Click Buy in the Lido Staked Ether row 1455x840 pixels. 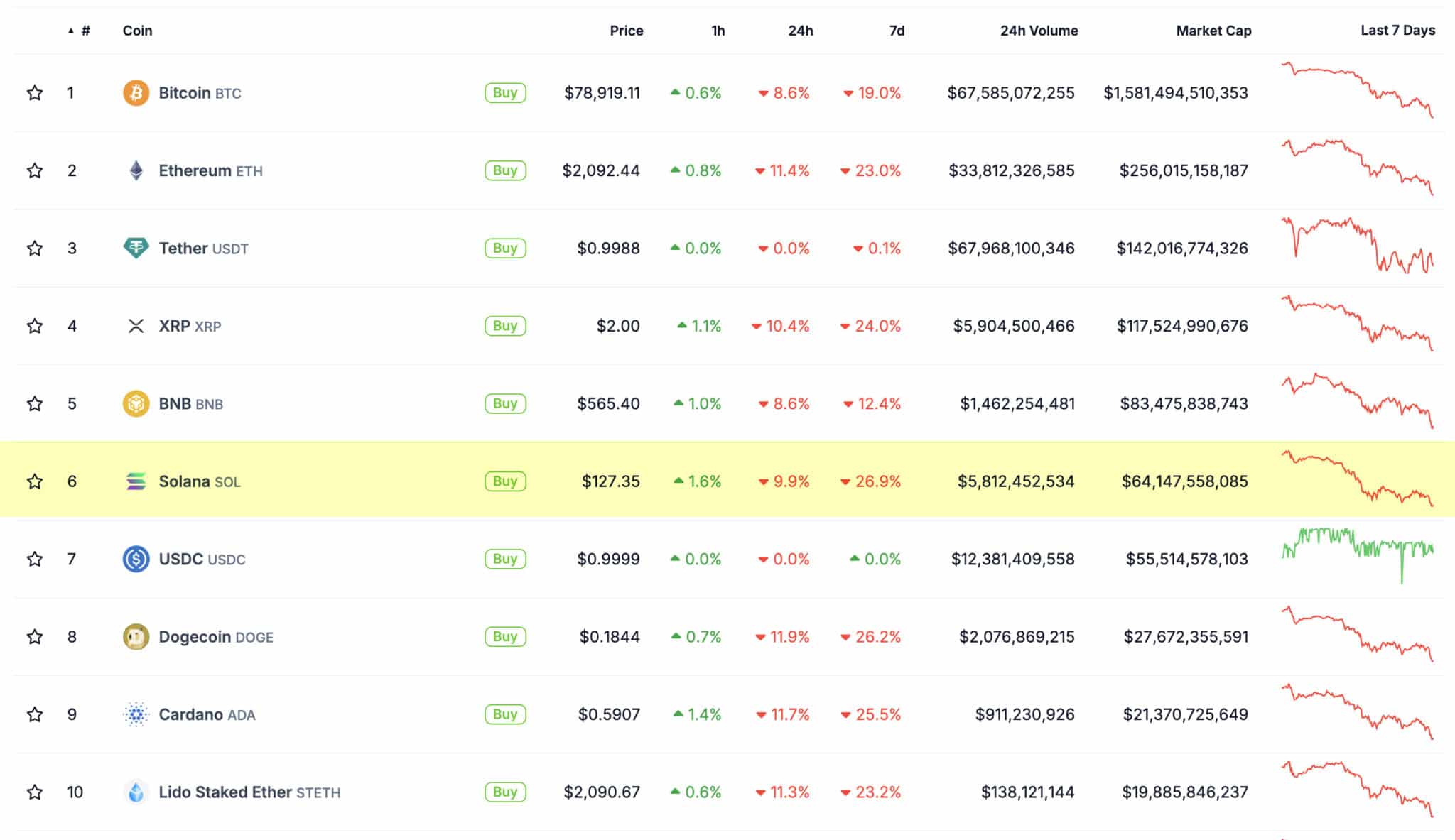click(505, 792)
